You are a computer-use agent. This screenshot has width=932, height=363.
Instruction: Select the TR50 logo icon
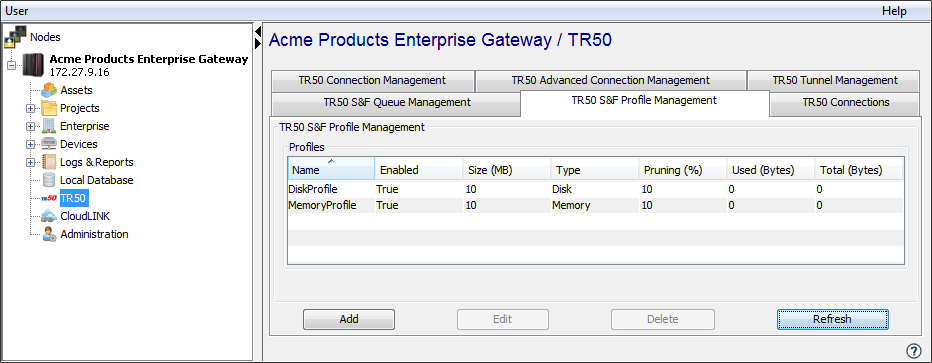[x=49, y=198]
